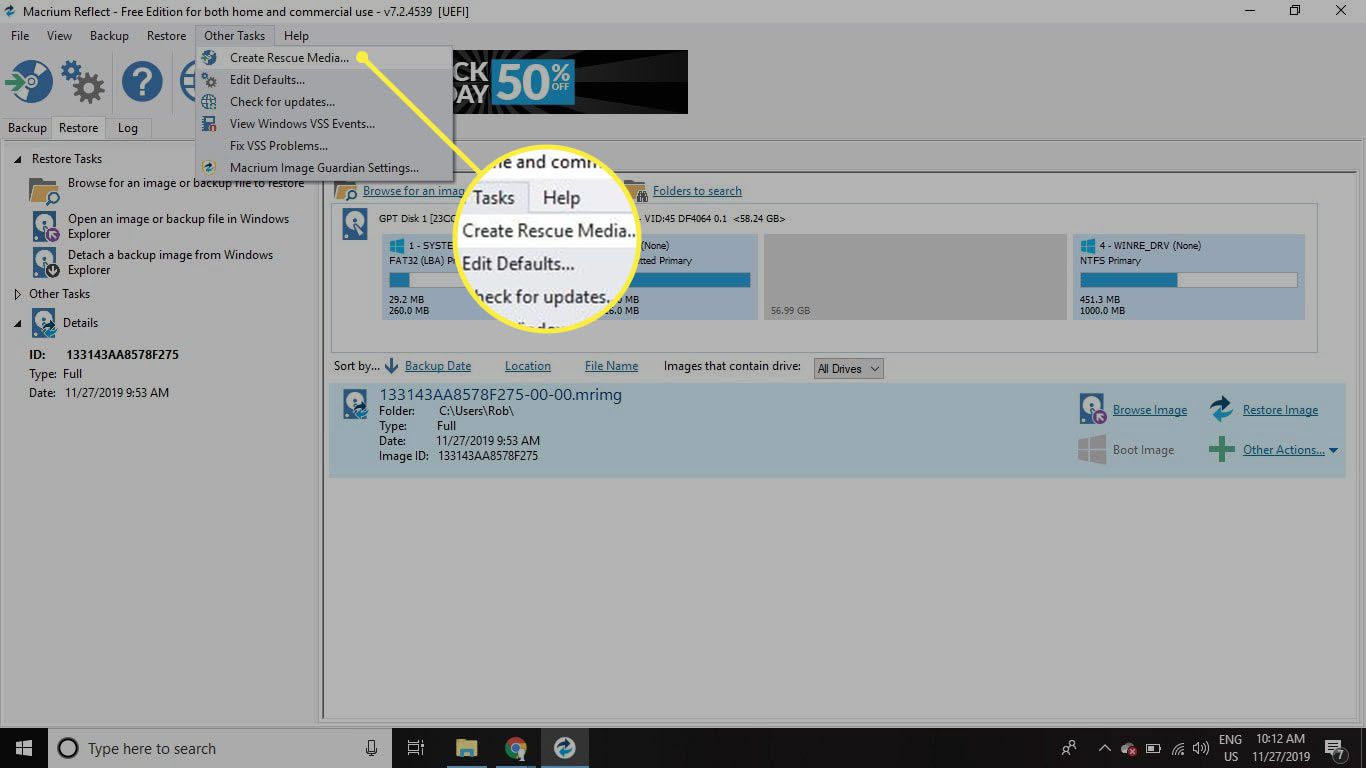This screenshot has width=1366, height=768.
Task: Click the folder icon for Browse for an image task
Action: [x=44, y=189]
